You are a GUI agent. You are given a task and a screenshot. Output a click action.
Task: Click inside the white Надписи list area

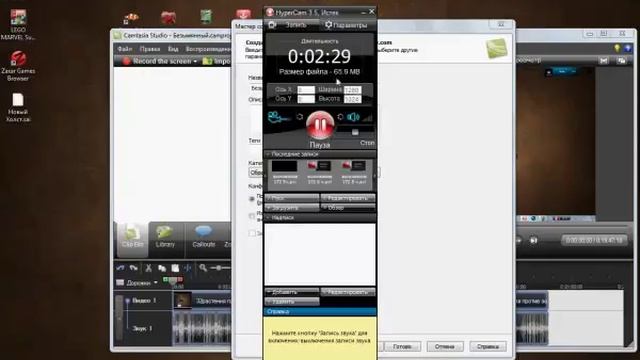[320, 254]
